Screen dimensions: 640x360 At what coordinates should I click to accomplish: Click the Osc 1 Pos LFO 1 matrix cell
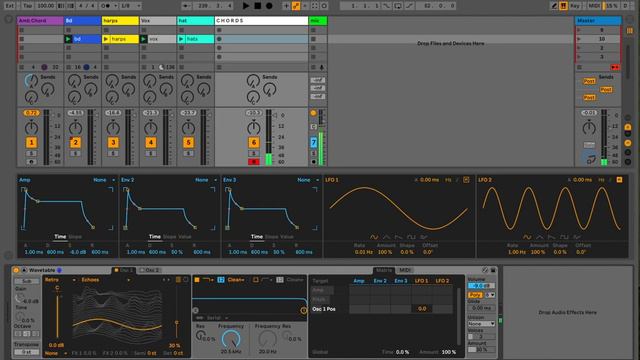[x=422, y=309]
